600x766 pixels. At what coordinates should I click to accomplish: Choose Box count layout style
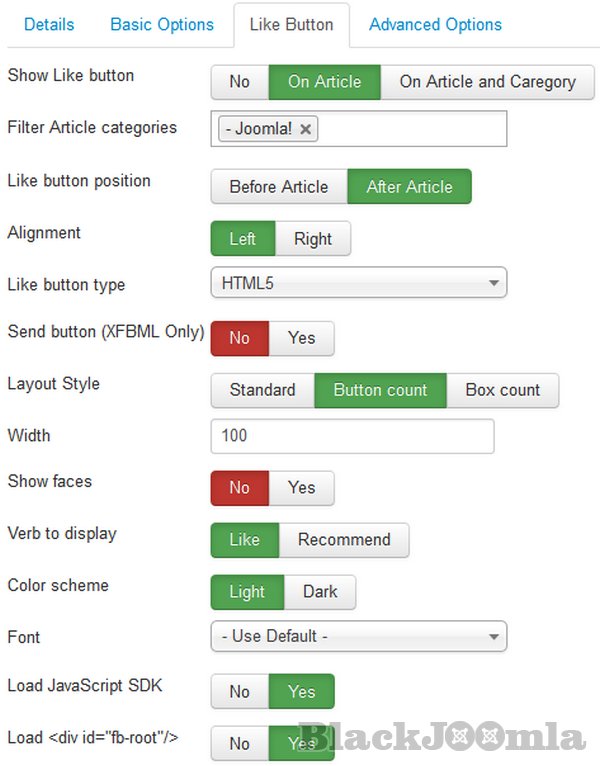click(x=502, y=390)
